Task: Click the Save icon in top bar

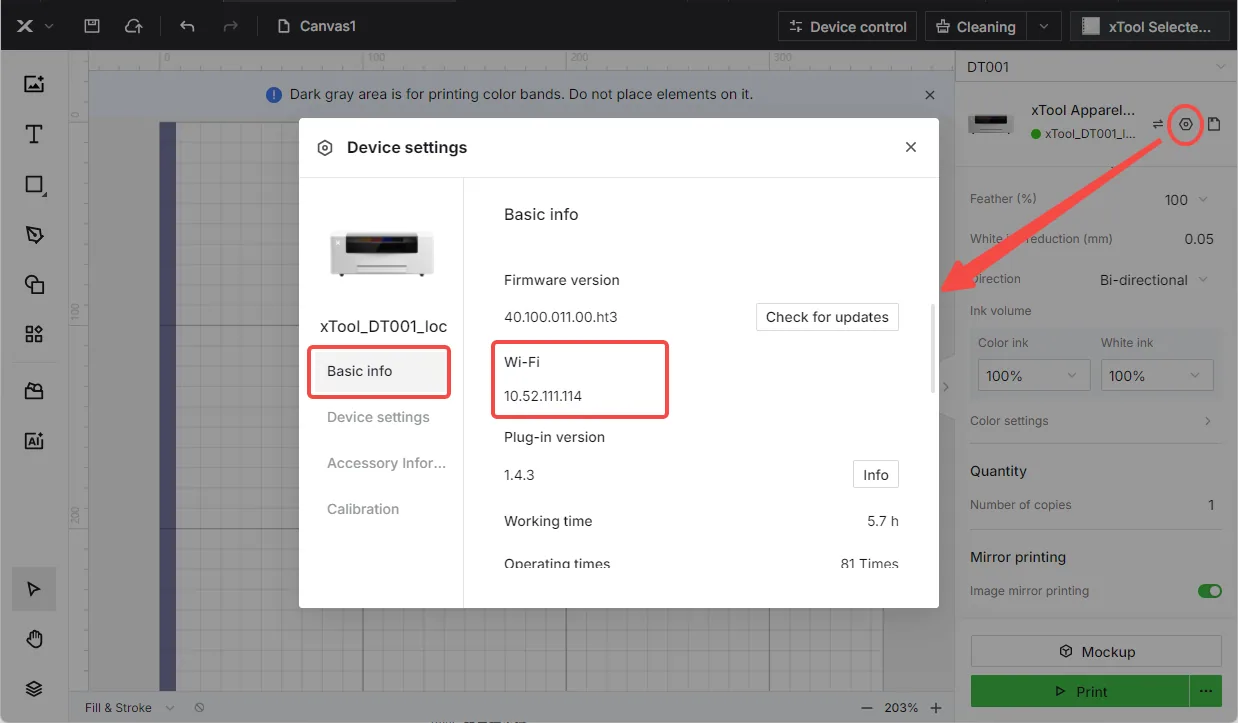Action: 92,26
